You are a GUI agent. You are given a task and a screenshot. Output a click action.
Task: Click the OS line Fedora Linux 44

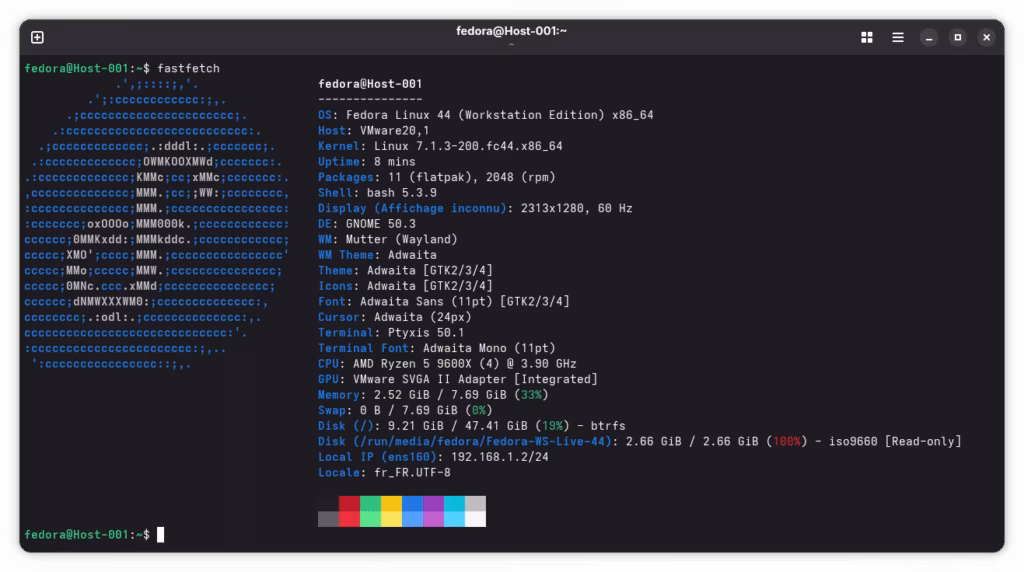tap(485, 115)
